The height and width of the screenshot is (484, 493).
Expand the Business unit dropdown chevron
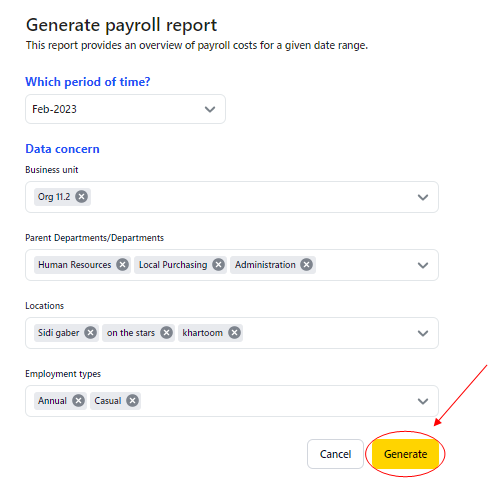[423, 197]
